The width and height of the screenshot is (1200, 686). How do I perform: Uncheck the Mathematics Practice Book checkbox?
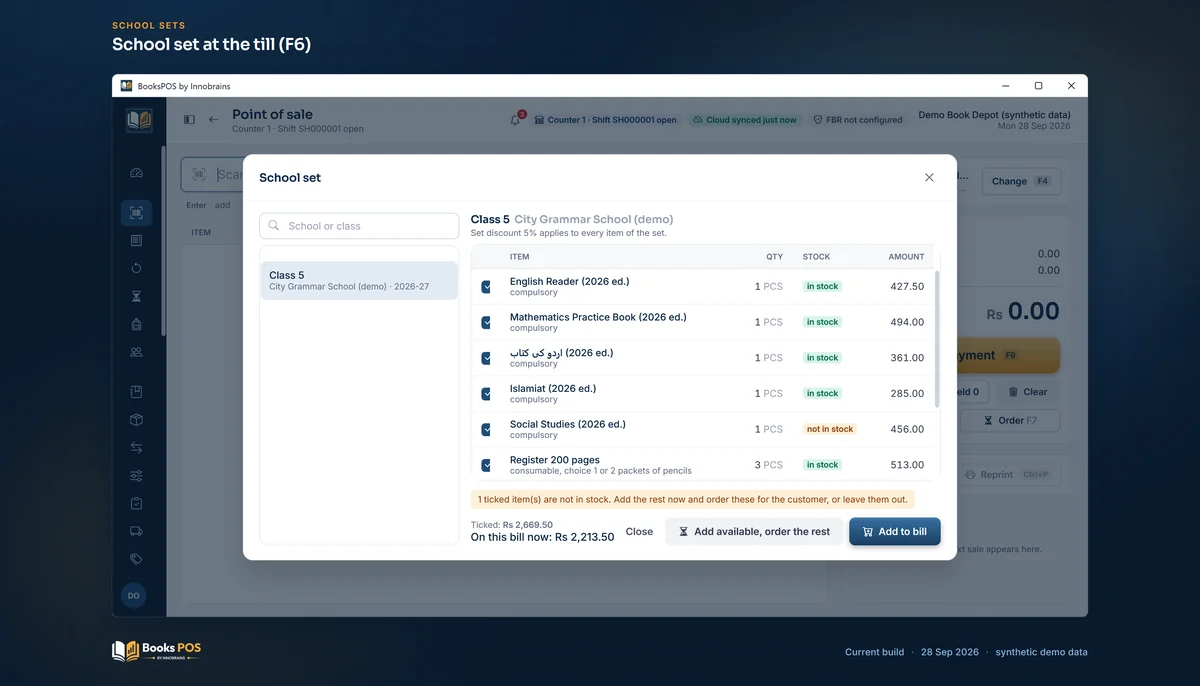coord(486,322)
